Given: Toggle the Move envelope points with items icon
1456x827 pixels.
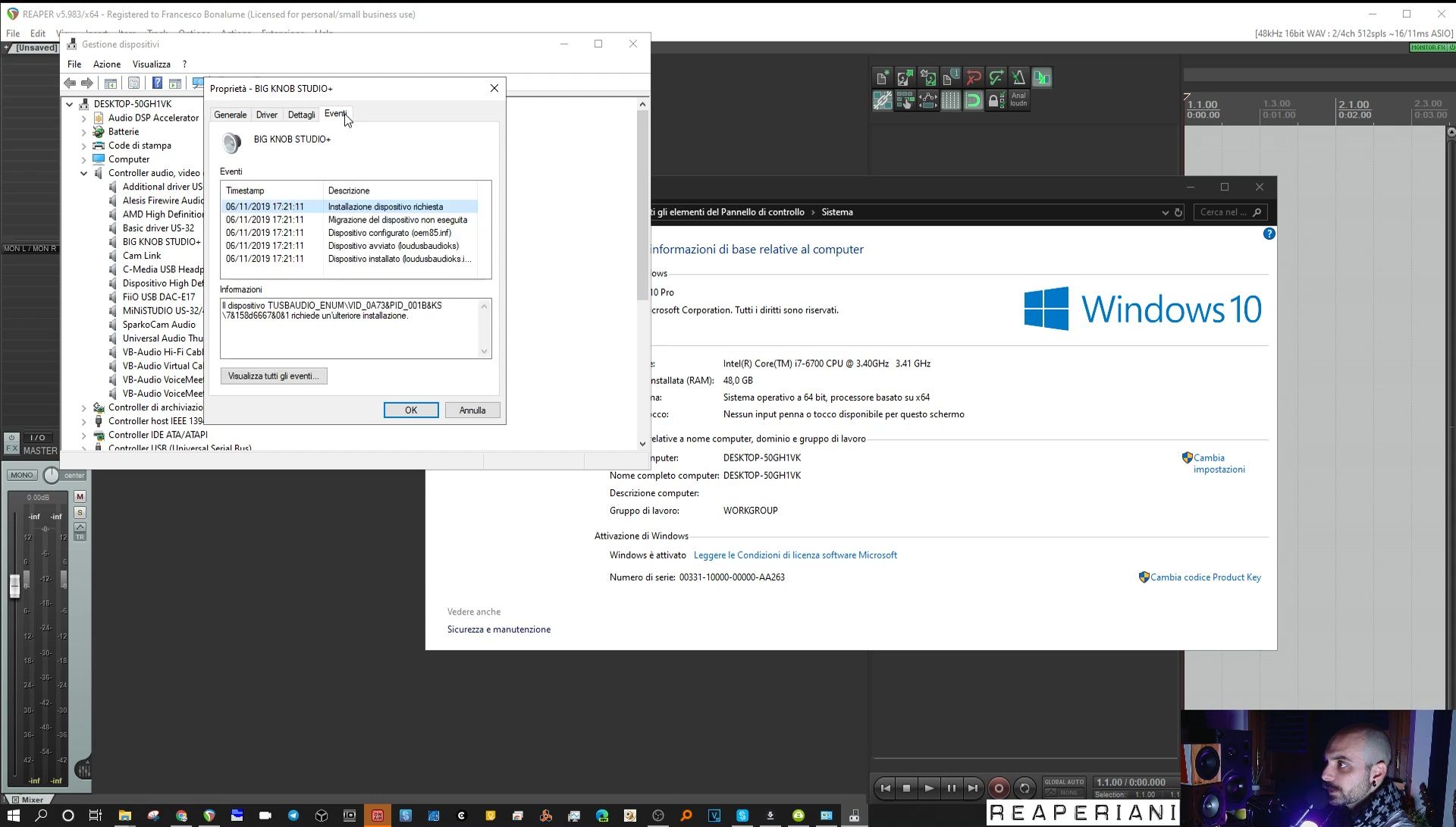Looking at the screenshot, I should coord(927,100).
